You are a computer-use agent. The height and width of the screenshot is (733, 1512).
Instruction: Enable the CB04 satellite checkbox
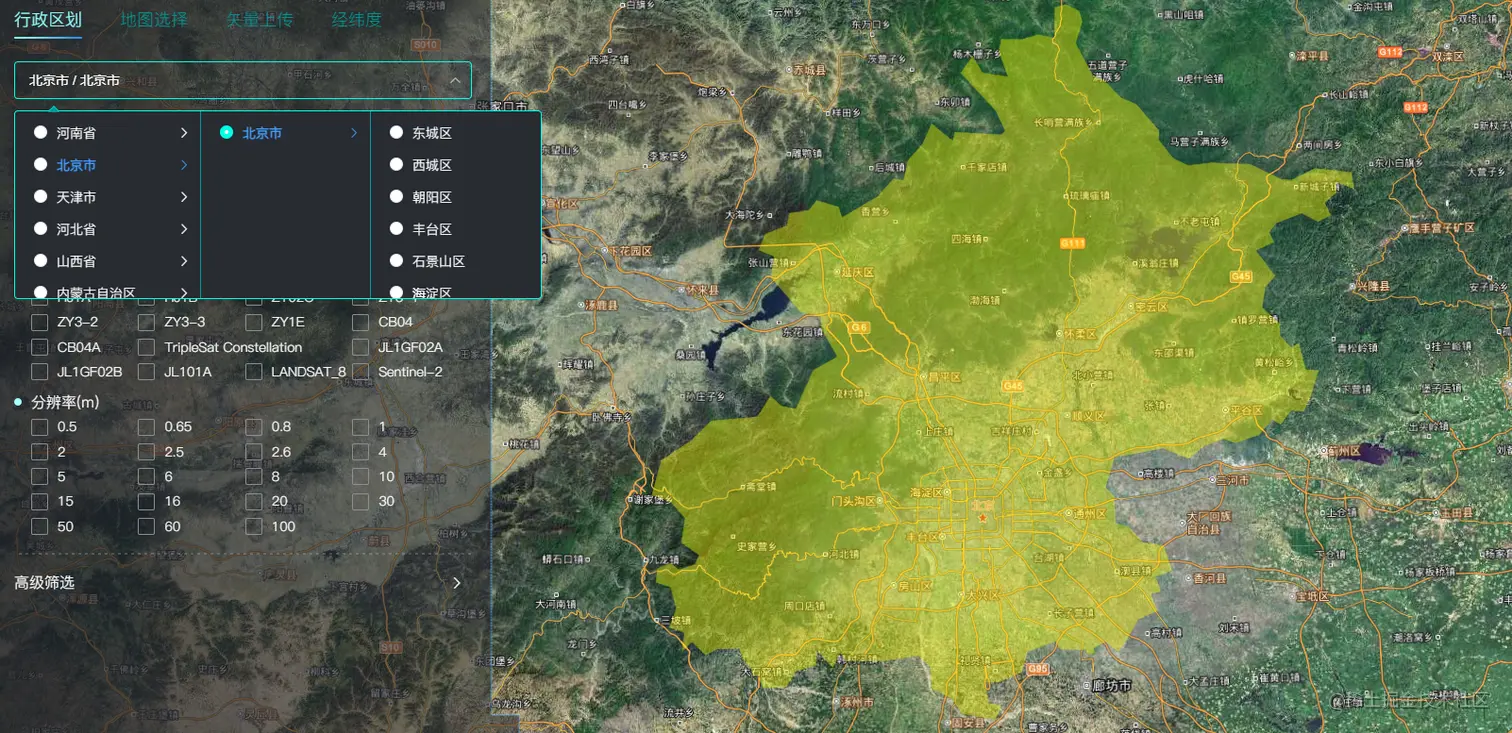click(361, 322)
